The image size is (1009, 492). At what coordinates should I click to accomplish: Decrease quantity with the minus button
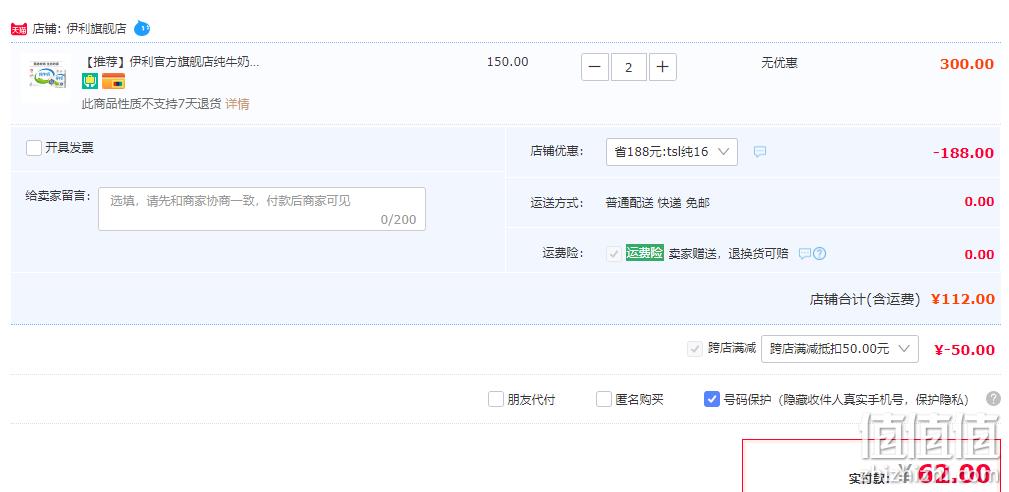(595, 67)
